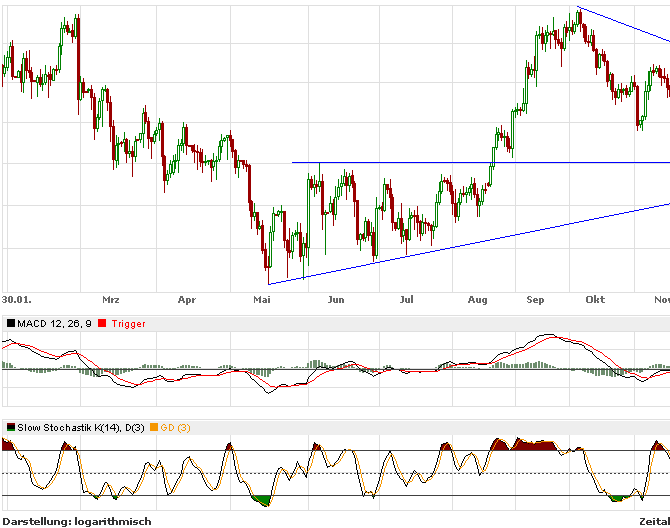The image size is (670, 528).
Task: Click the Mai month axis label
Action: [262, 299]
